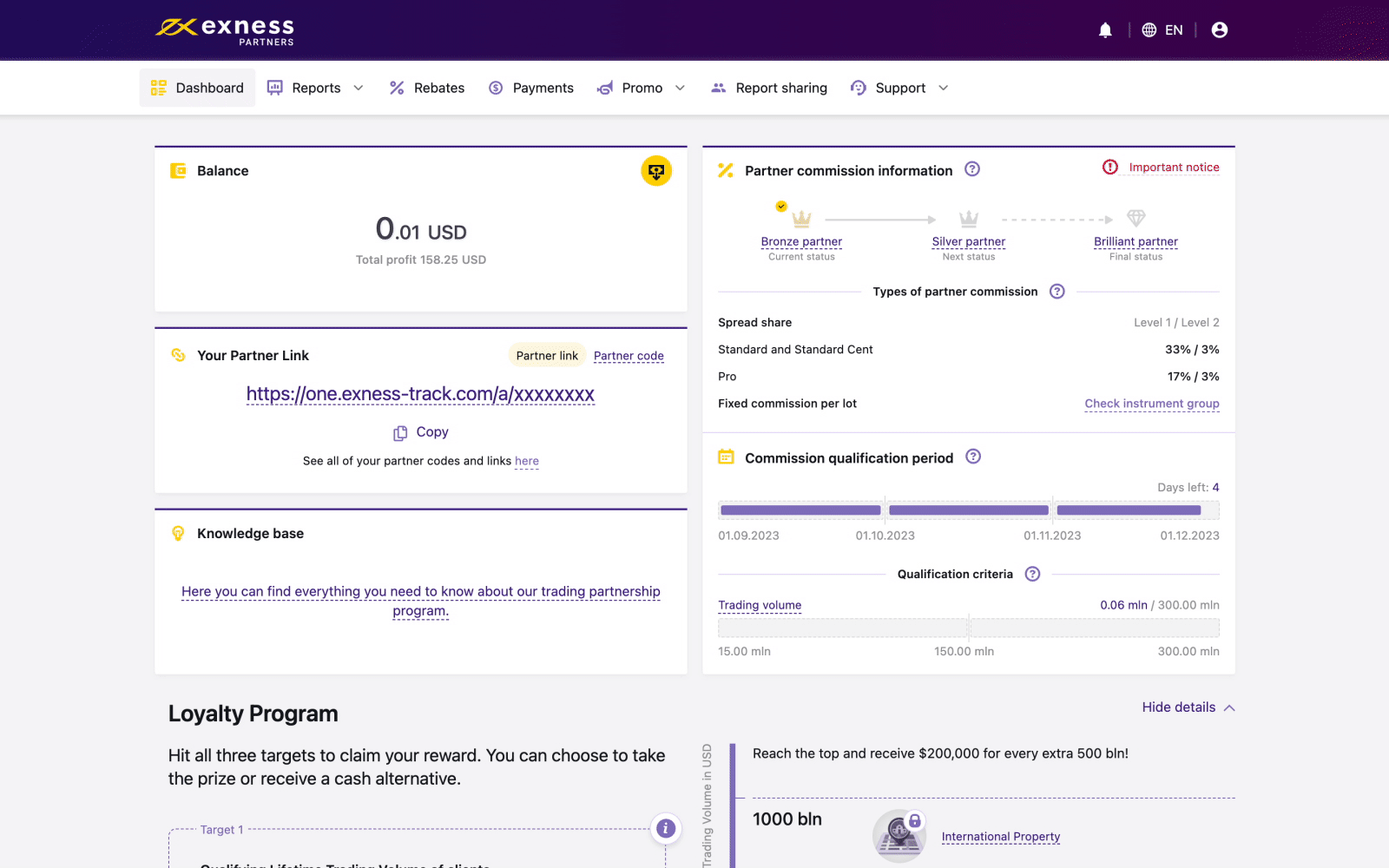Click the International Property prize thumbnail

pos(899,836)
